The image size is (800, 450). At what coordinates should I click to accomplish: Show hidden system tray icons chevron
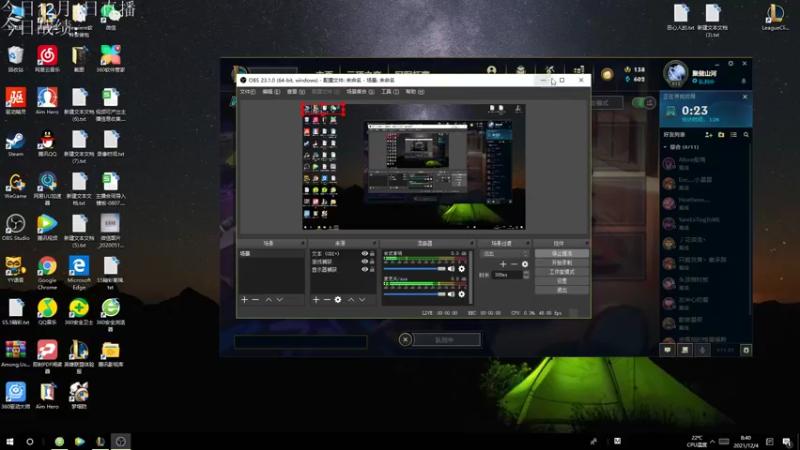(x=712, y=441)
